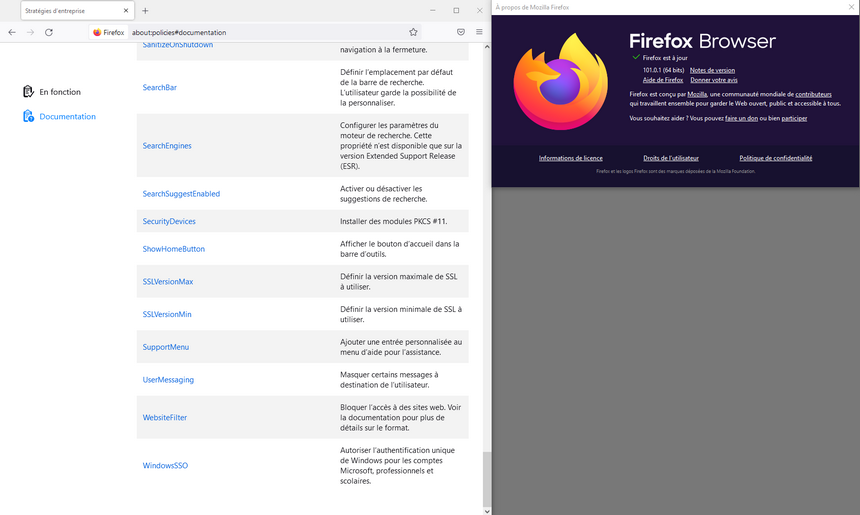Click the participer link

tap(794, 118)
